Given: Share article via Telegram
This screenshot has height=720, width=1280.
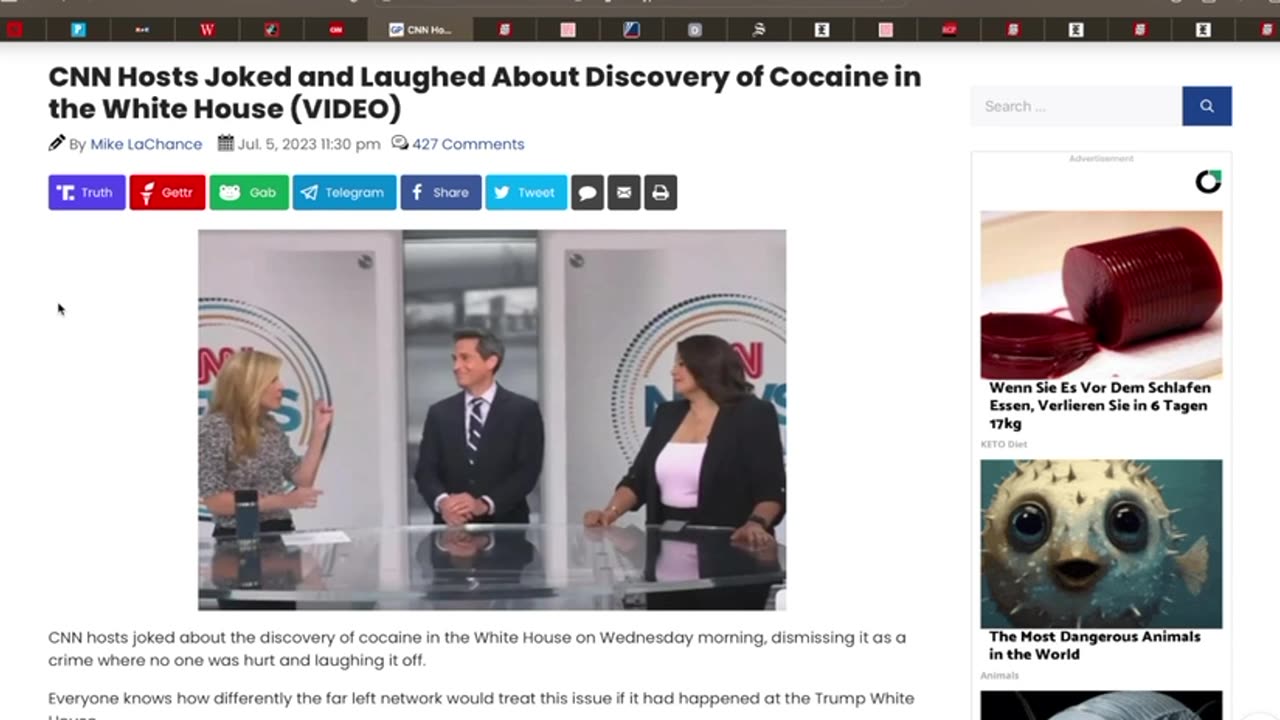Looking at the screenshot, I should [x=344, y=192].
